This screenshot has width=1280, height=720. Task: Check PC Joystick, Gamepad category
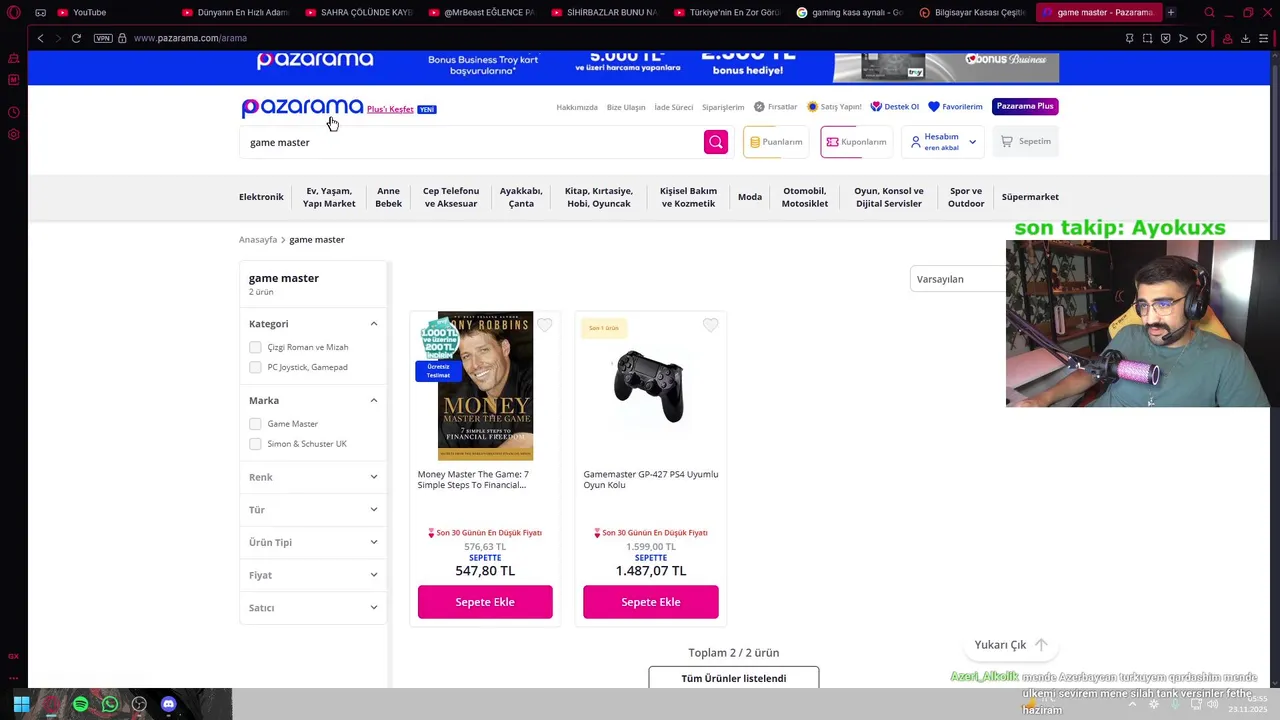[255, 367]
